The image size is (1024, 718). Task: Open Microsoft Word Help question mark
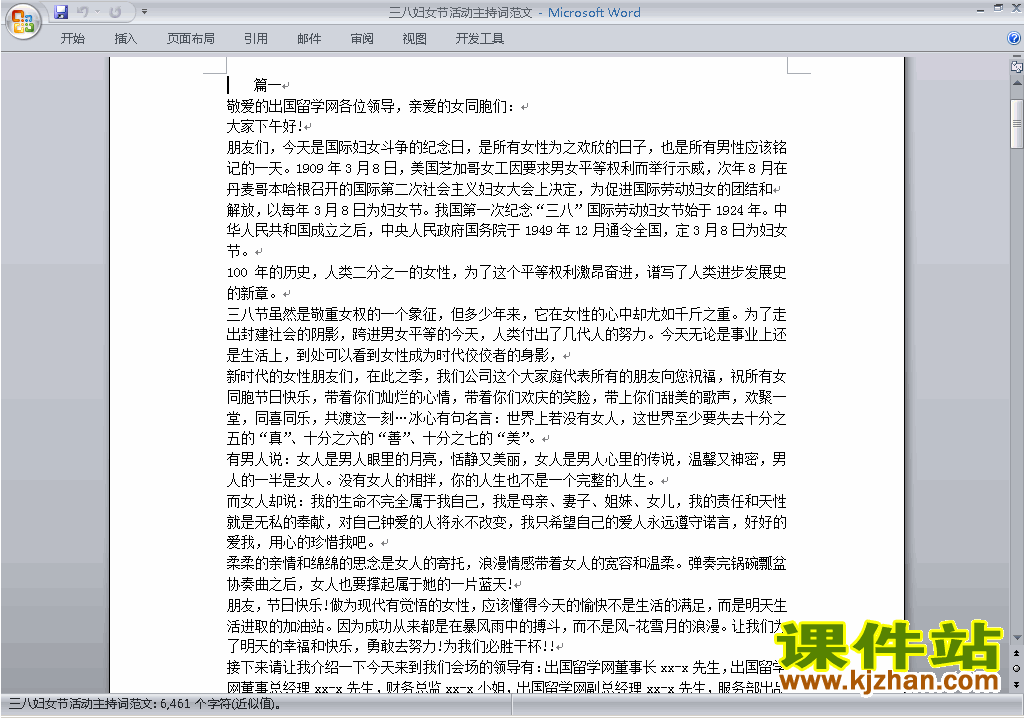point(1014,39)
